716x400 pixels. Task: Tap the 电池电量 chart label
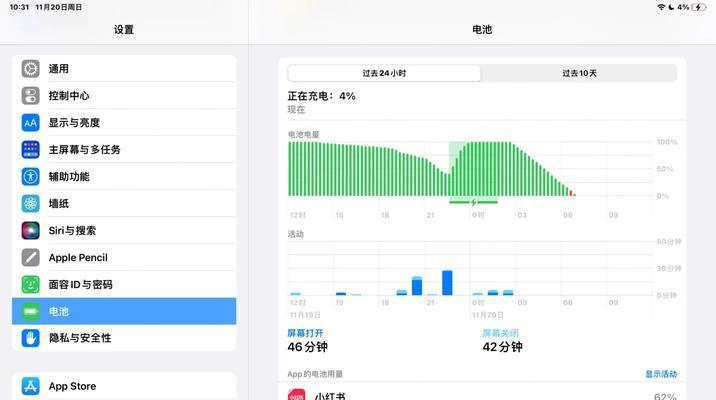click(303, 134)
